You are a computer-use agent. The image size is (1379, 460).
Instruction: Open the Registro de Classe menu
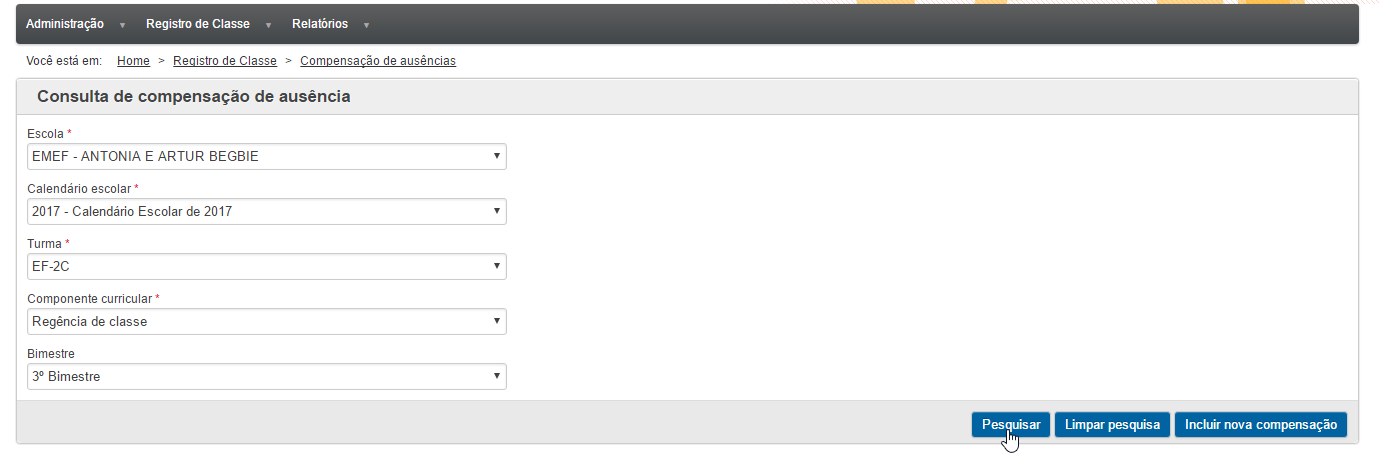click(x=198, y=24)
